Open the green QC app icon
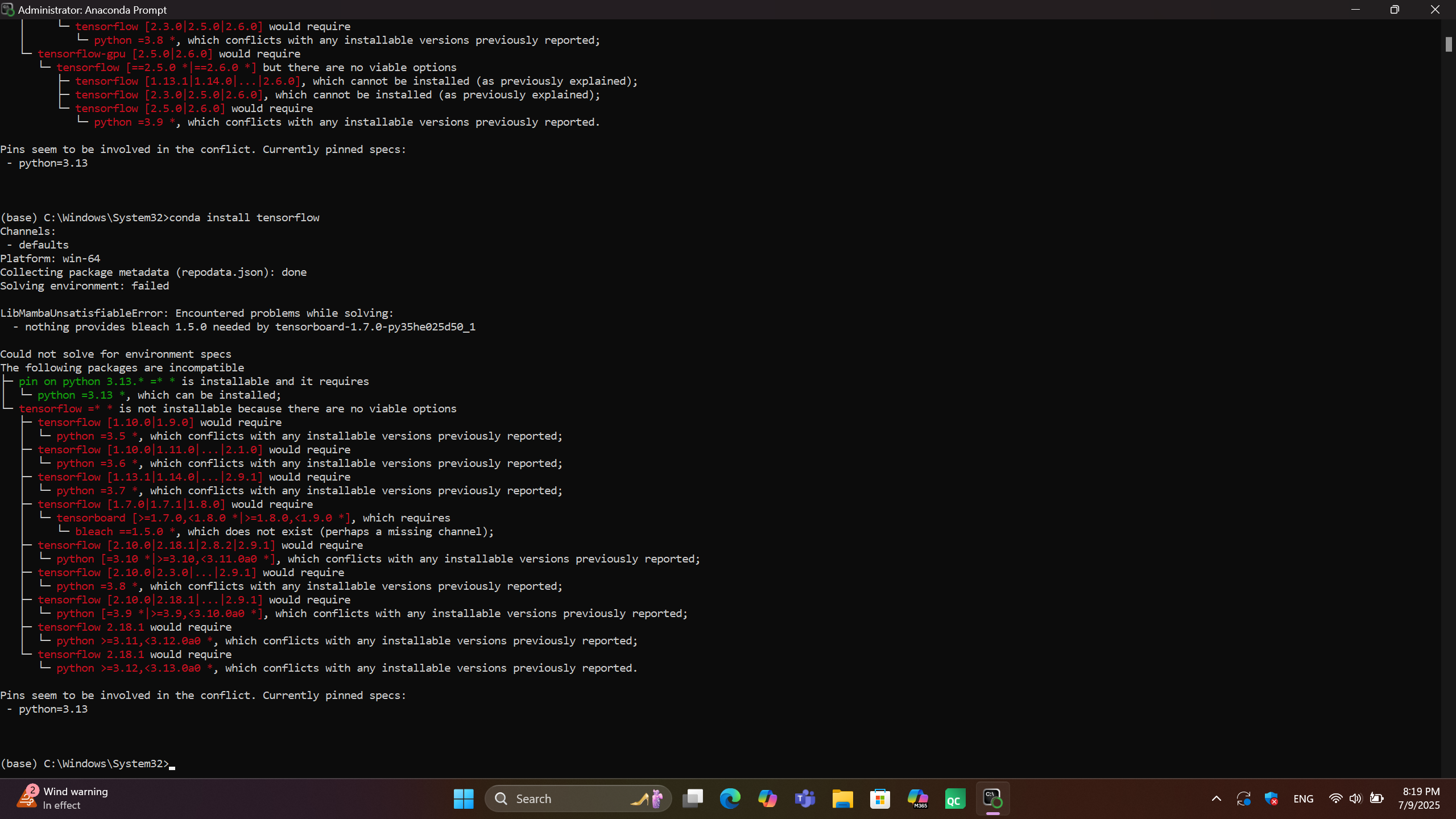This screenshot has width=1456, height=819. 955,799
